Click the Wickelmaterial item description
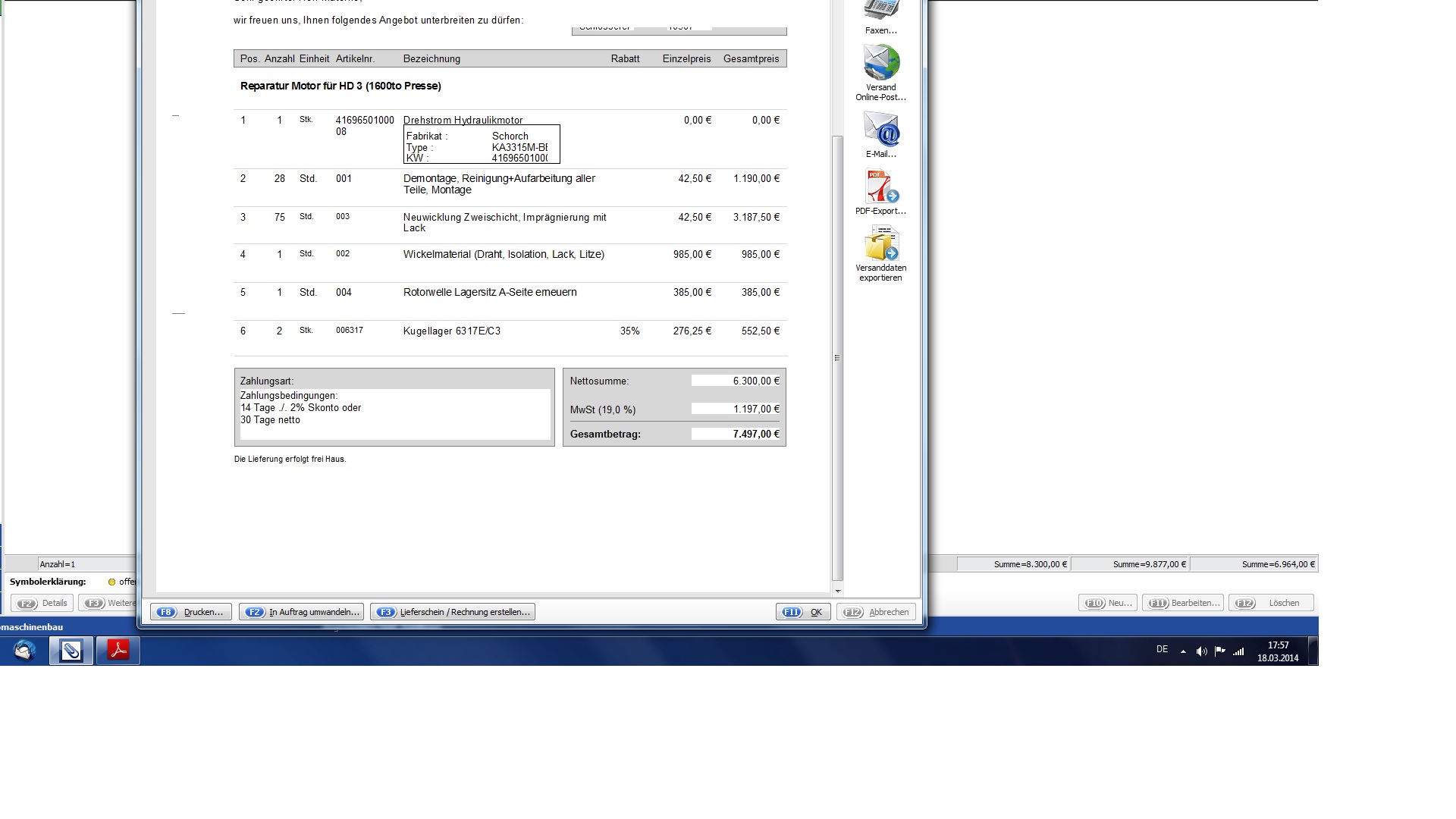1456x819 pixels. pyautogui.click(x=504, y=255)
